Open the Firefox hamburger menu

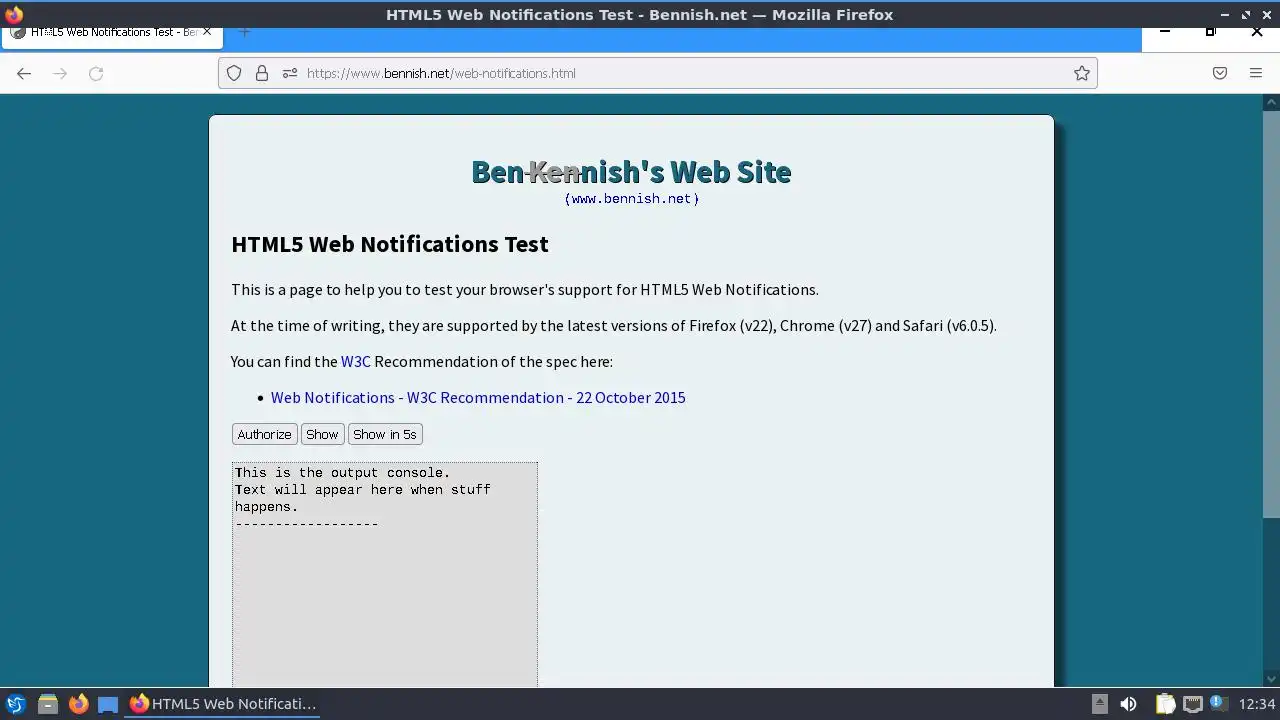pos(1256,73)
